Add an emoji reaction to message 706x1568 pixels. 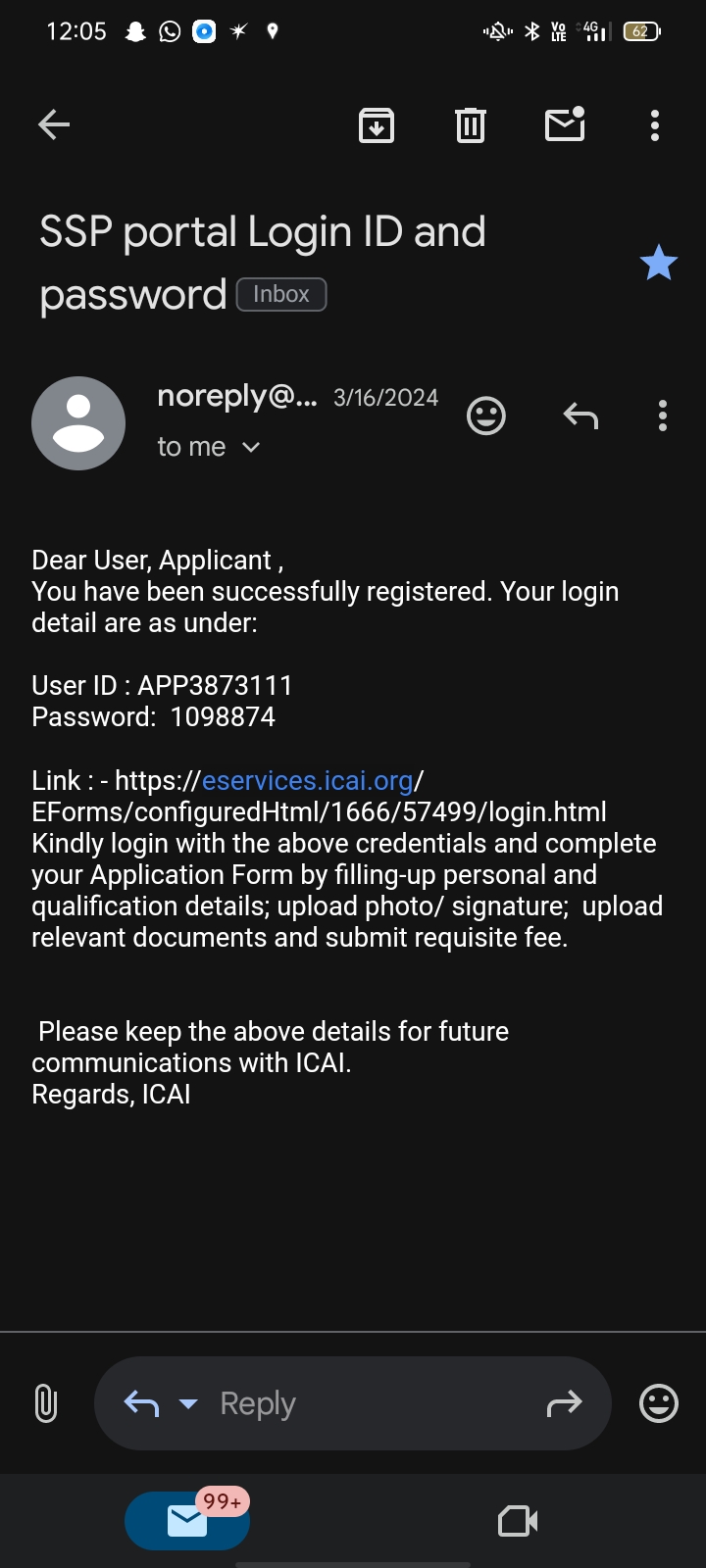click(x=486, y=416)
